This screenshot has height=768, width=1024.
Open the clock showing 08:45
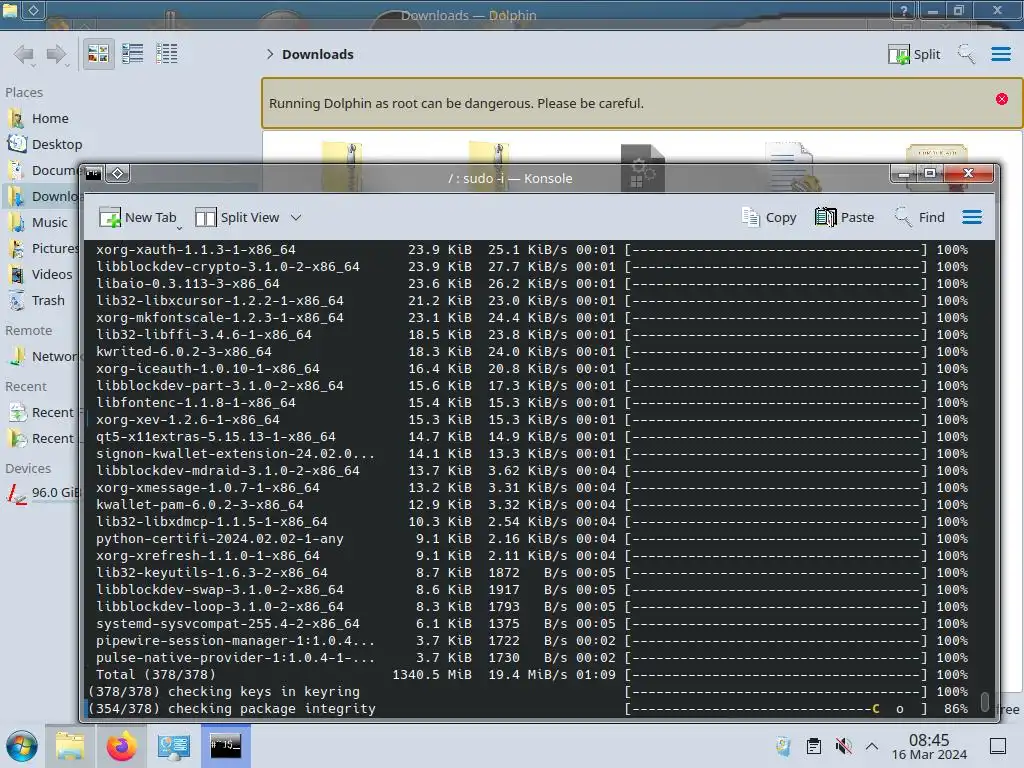coord(929,746)
